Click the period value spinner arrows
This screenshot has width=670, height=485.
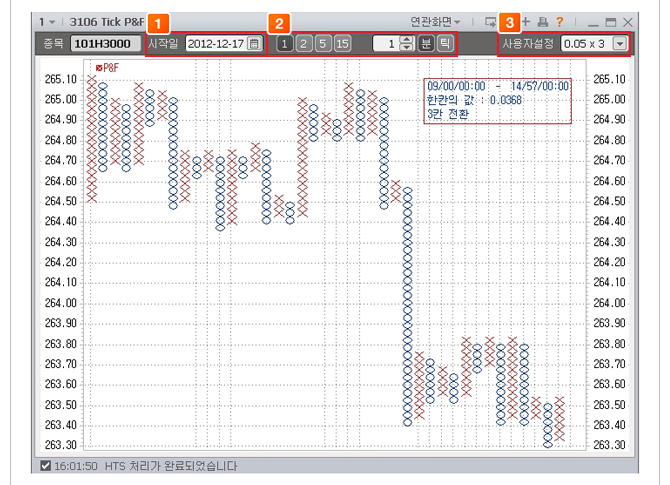click(406, 43)
